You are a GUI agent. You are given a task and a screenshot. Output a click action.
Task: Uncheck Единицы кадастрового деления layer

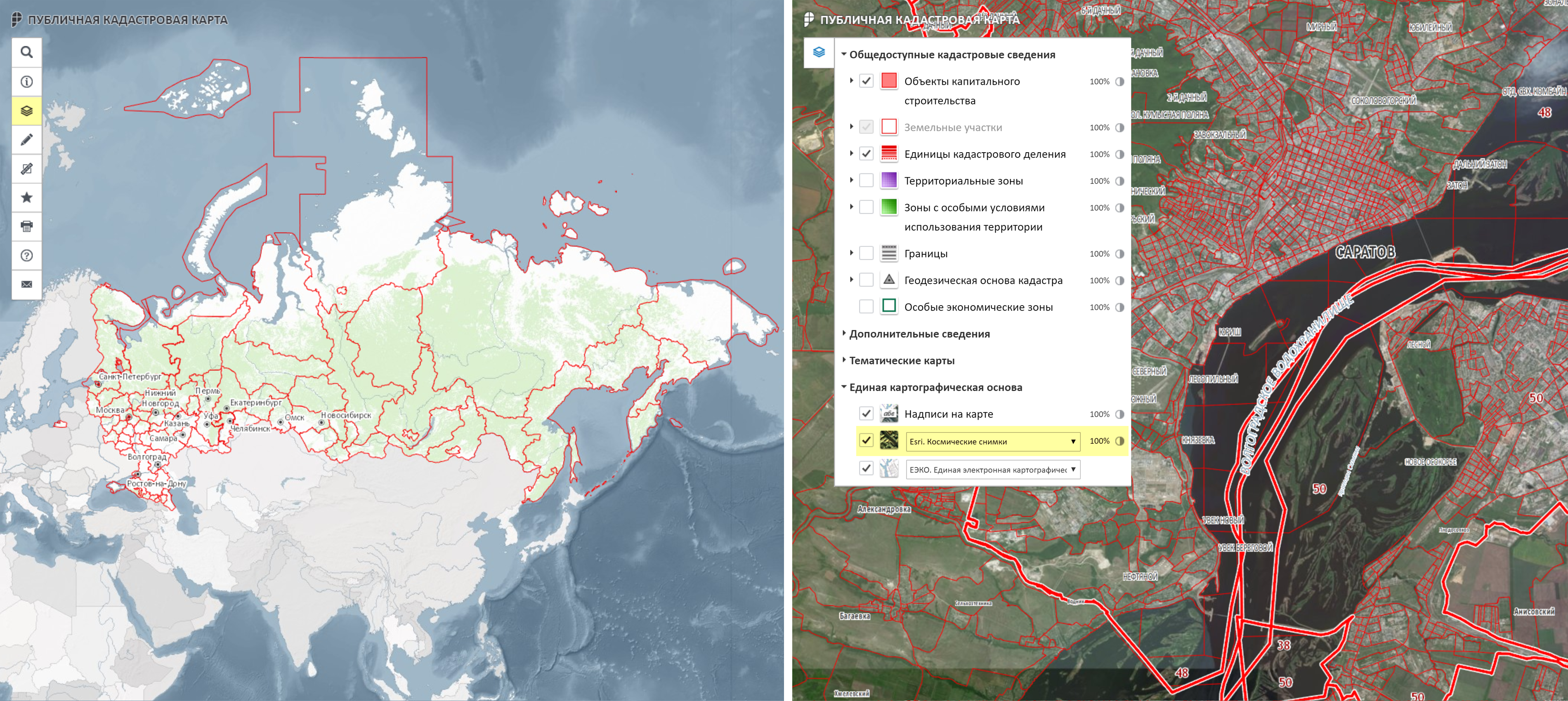866,154
